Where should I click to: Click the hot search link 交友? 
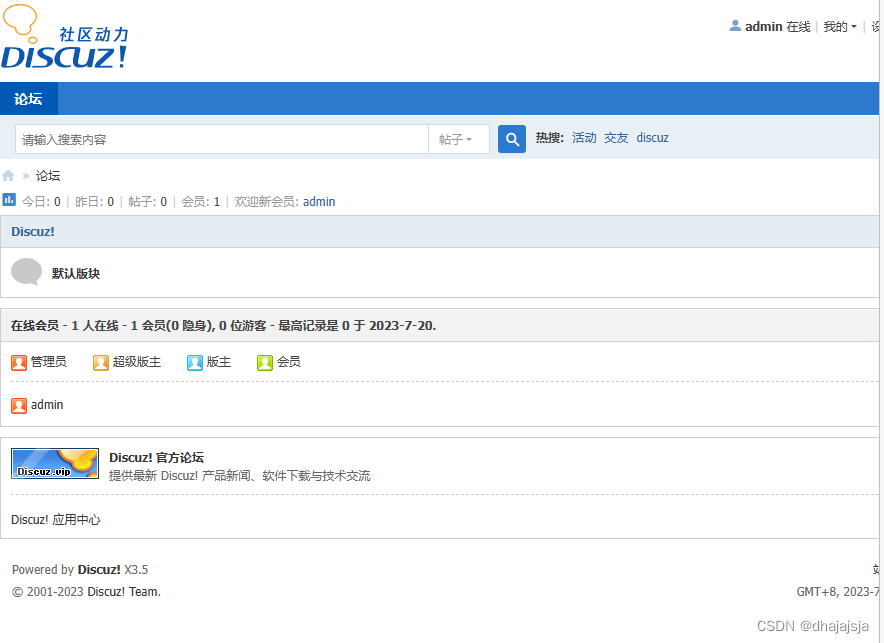click(x=616, y=138)
